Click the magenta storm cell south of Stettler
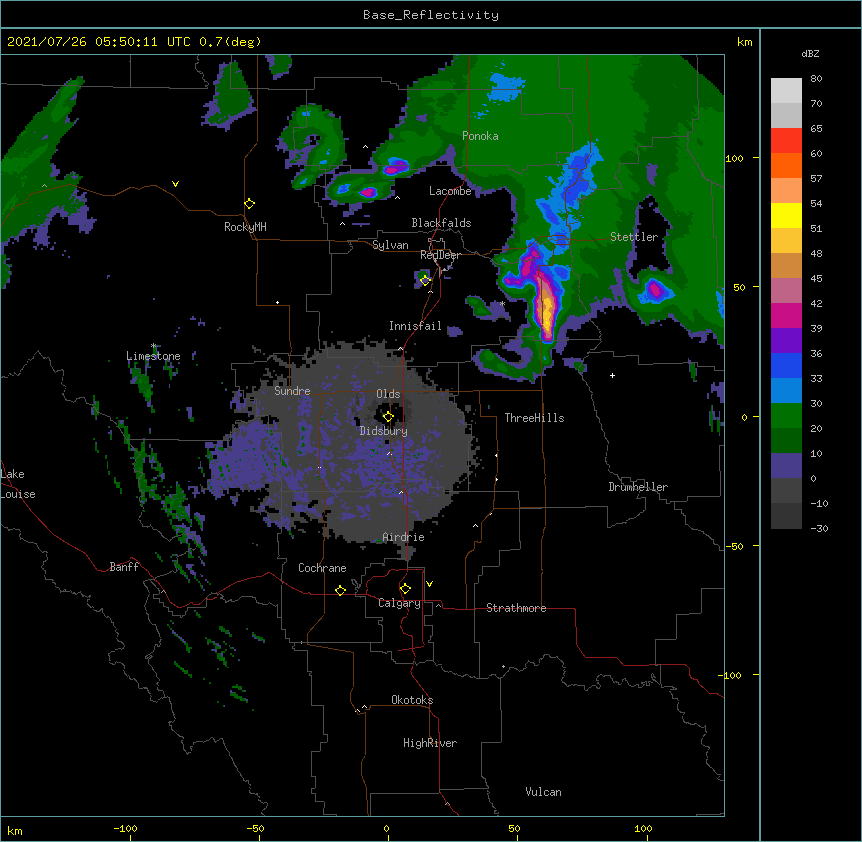Screen dimensions: 862x842 [655, 288]
